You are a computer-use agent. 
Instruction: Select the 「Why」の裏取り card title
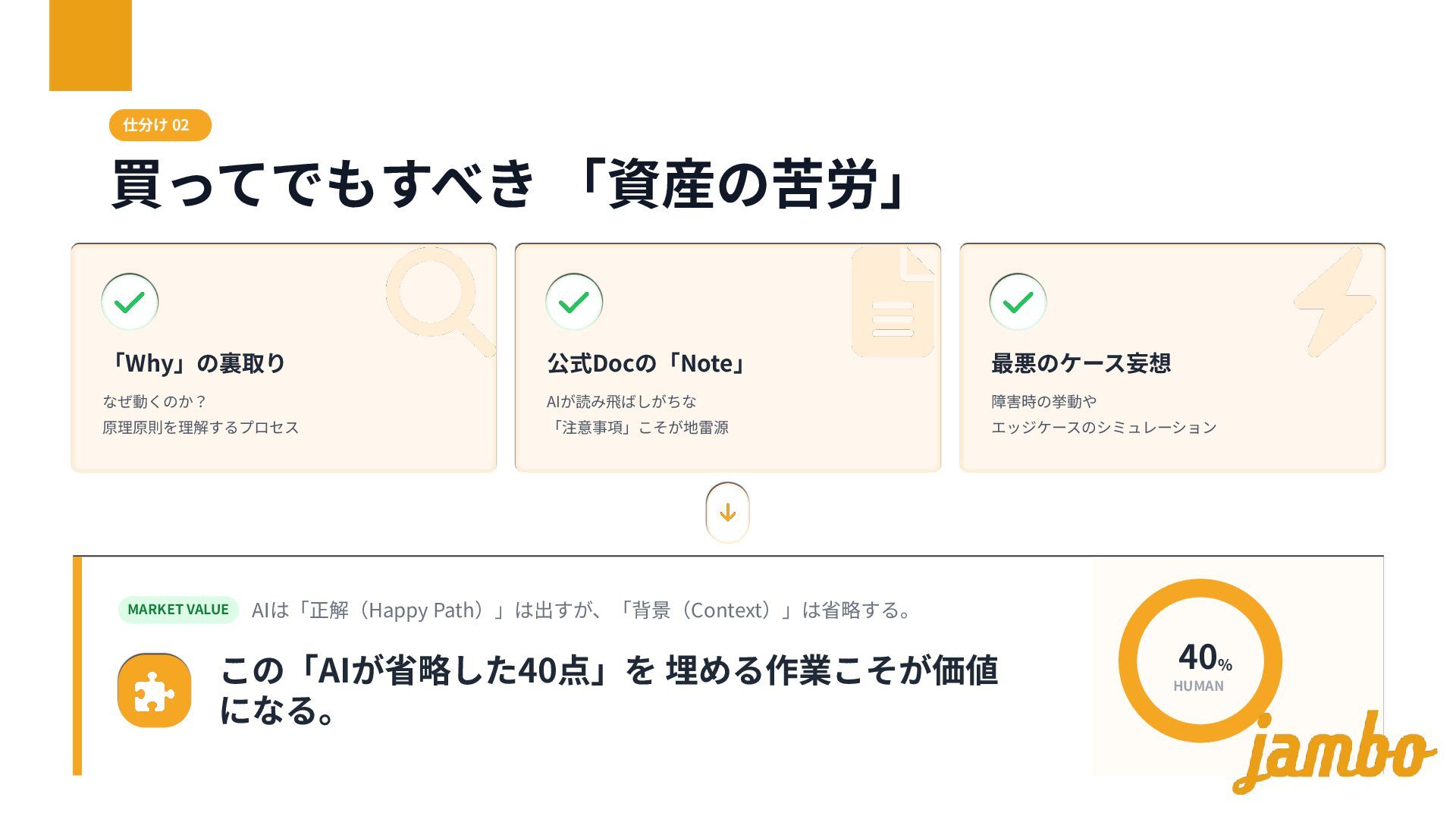click(195, 363)
